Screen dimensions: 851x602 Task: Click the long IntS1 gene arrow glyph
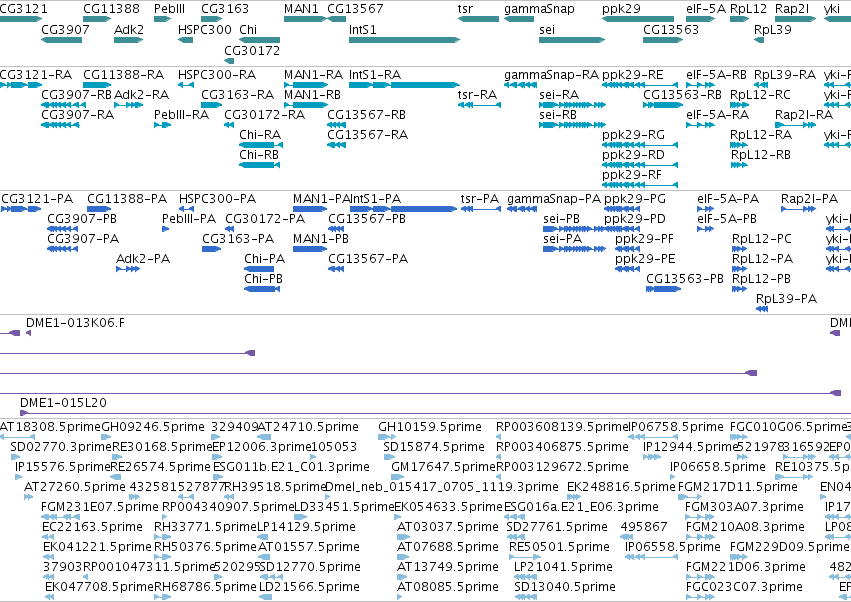click(x=404, y=40)
